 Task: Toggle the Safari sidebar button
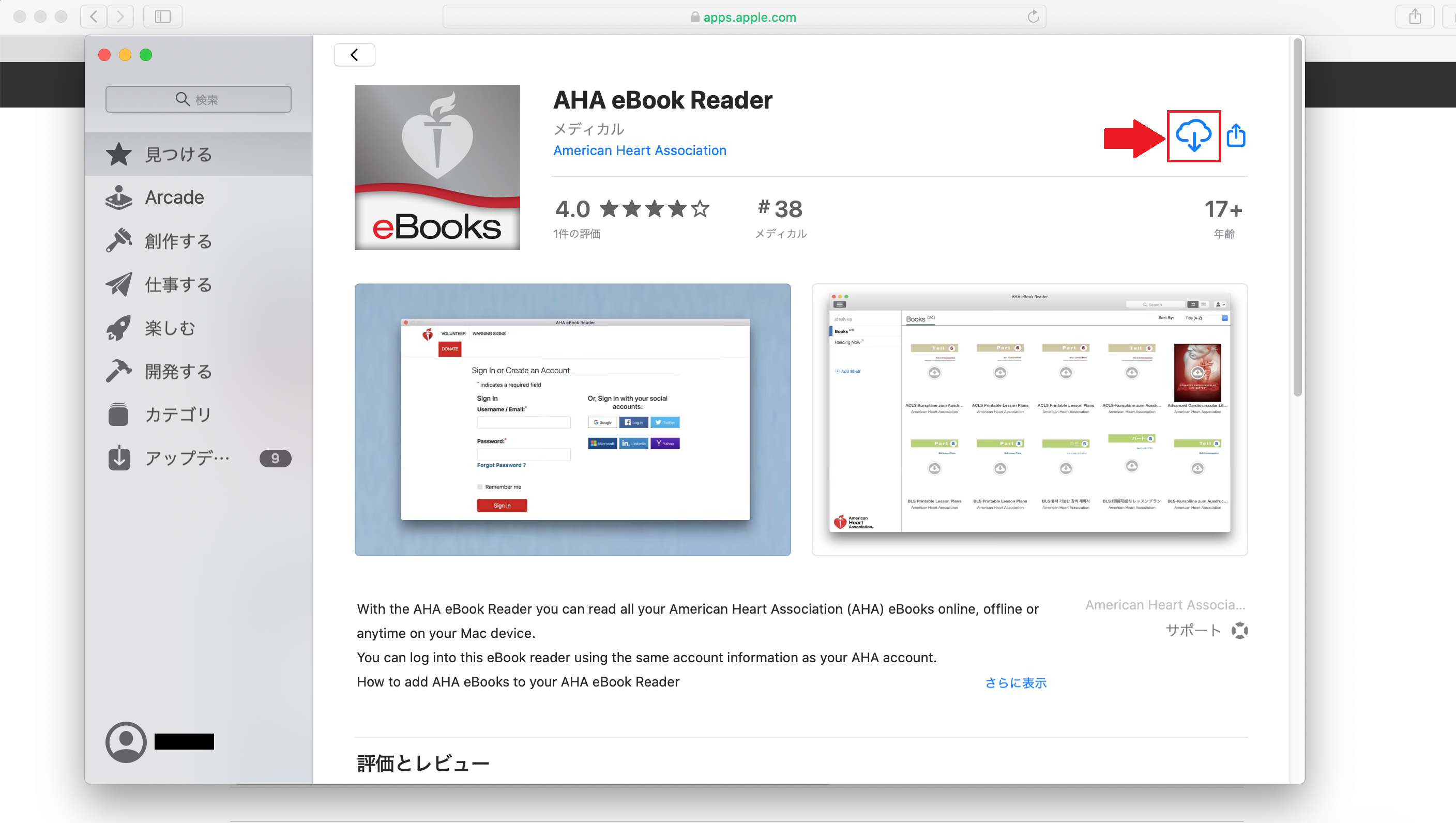coord(163,17)
